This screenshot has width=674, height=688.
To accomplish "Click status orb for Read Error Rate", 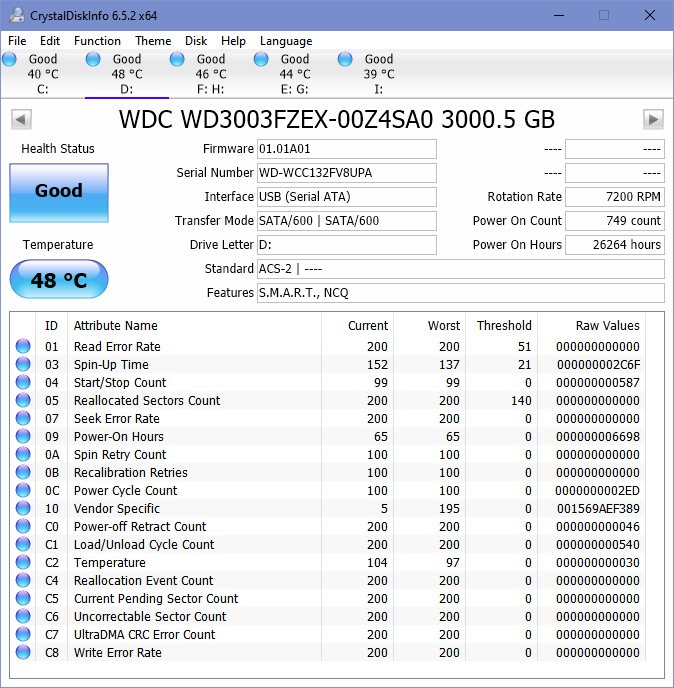I will click(x=23, y=346).
